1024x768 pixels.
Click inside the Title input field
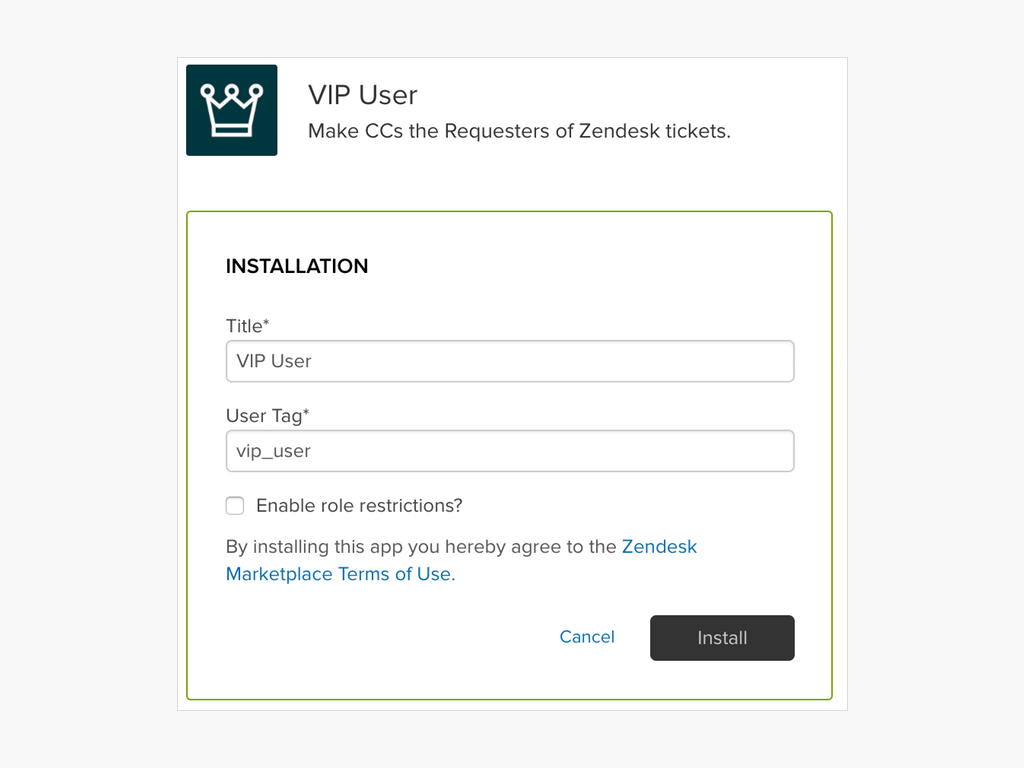[x=510, y=361]
